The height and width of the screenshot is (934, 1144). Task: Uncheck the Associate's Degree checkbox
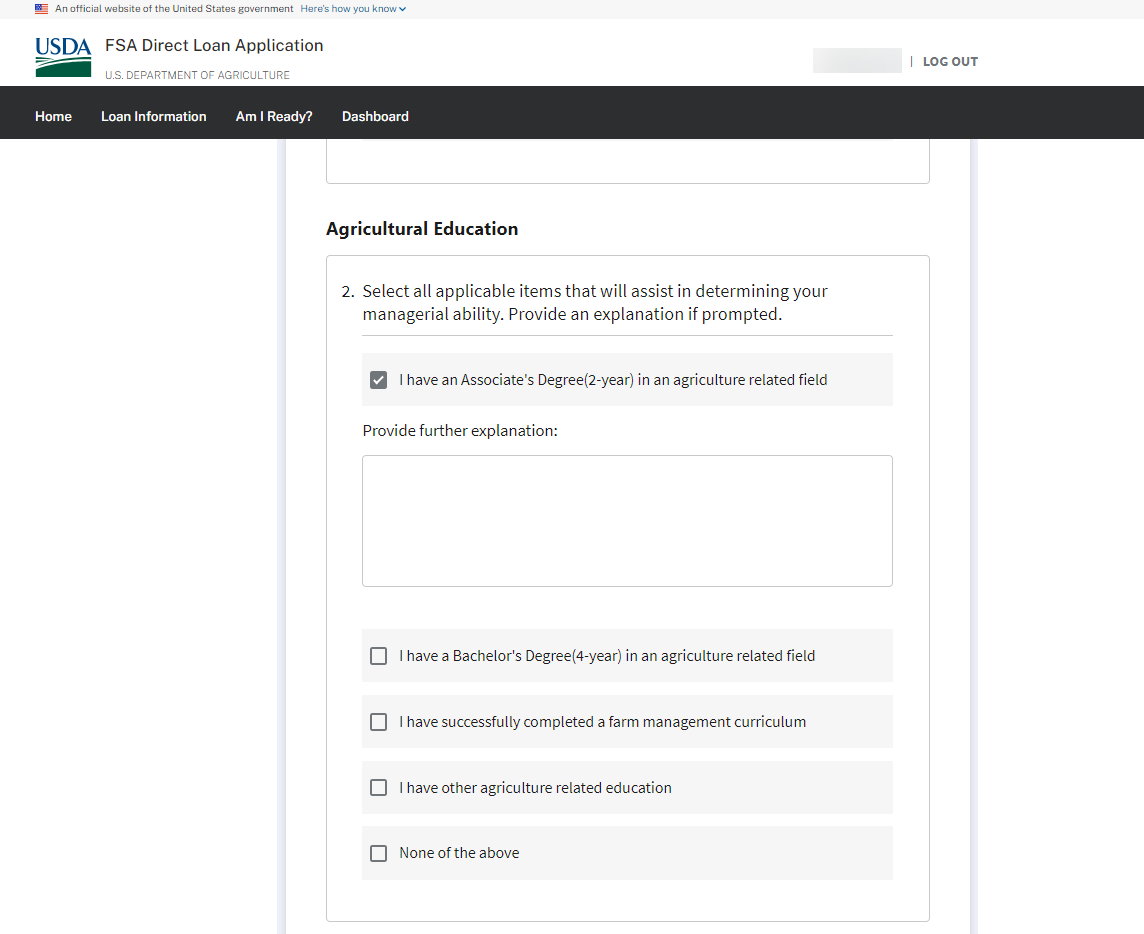378,380
